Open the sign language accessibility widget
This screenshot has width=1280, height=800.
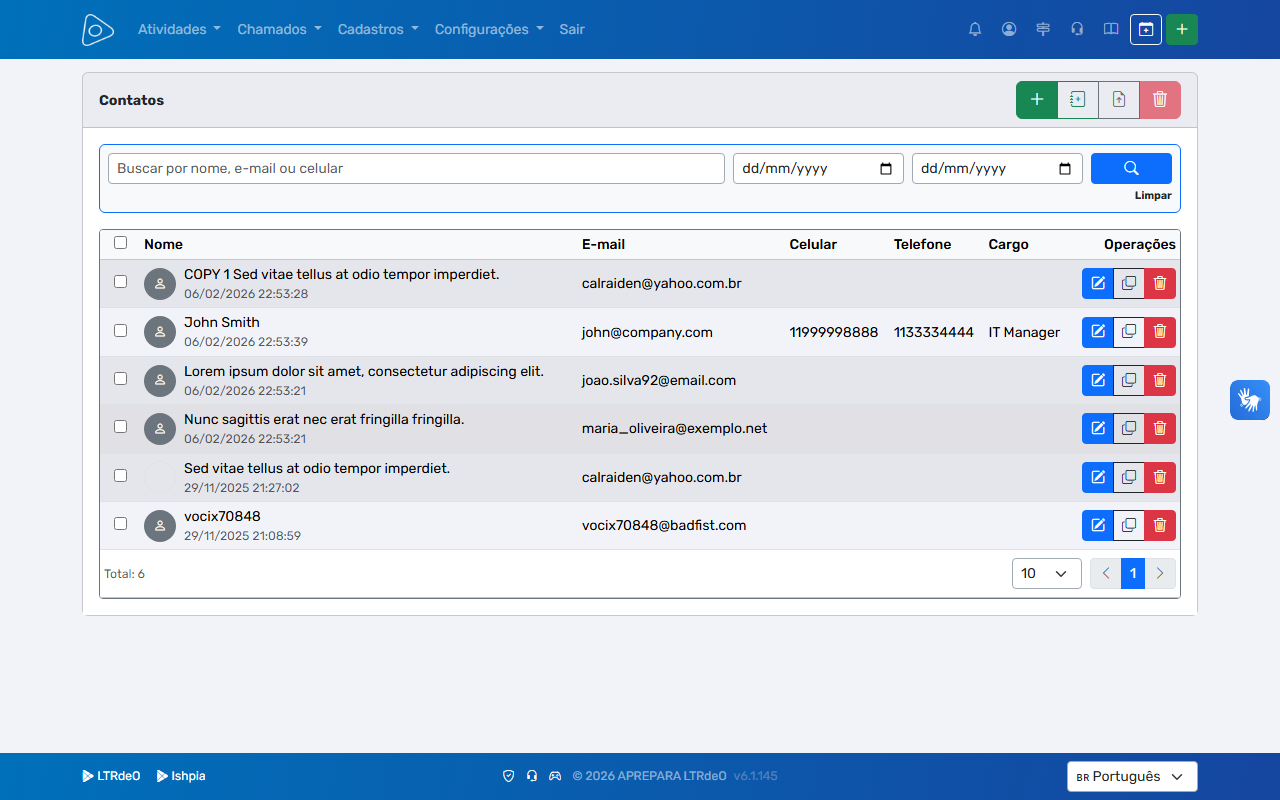(x=1250, y=400)
